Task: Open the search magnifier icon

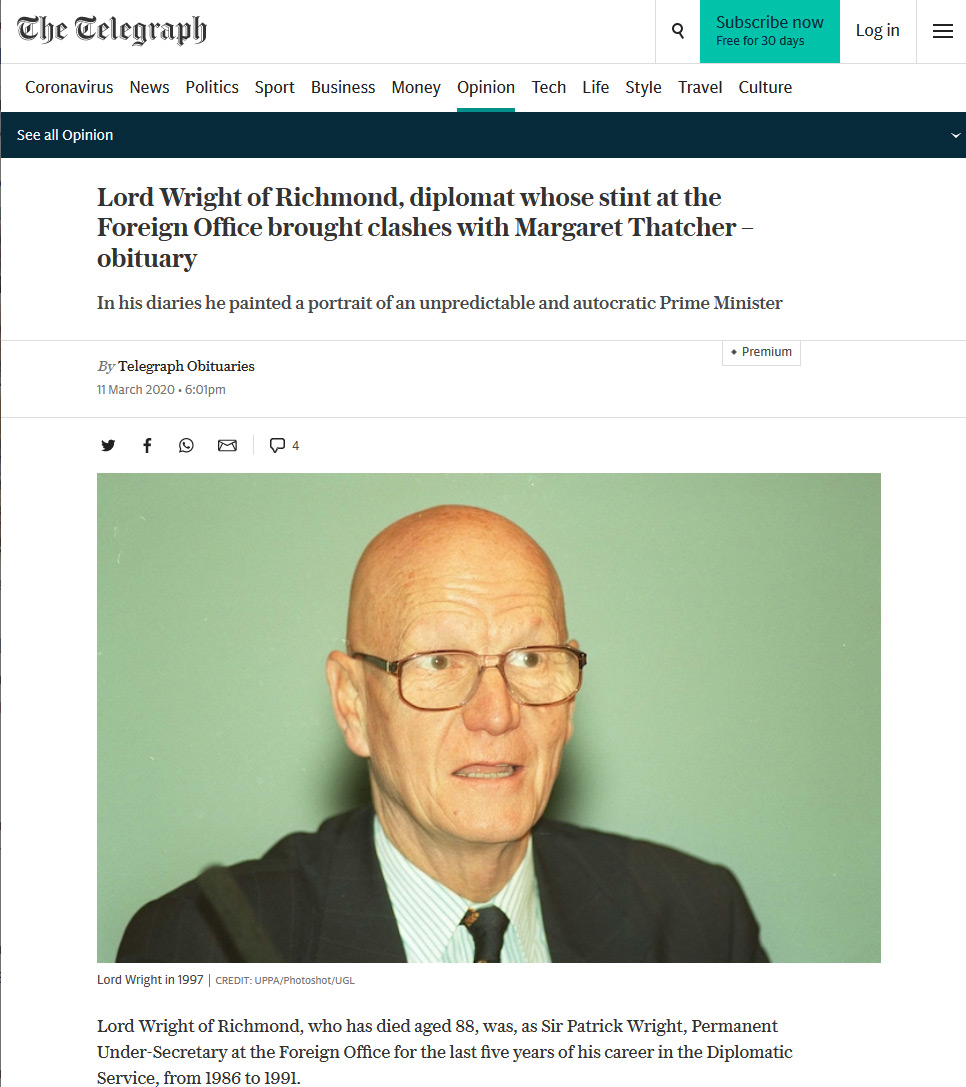Action: [x=678, y=31]
